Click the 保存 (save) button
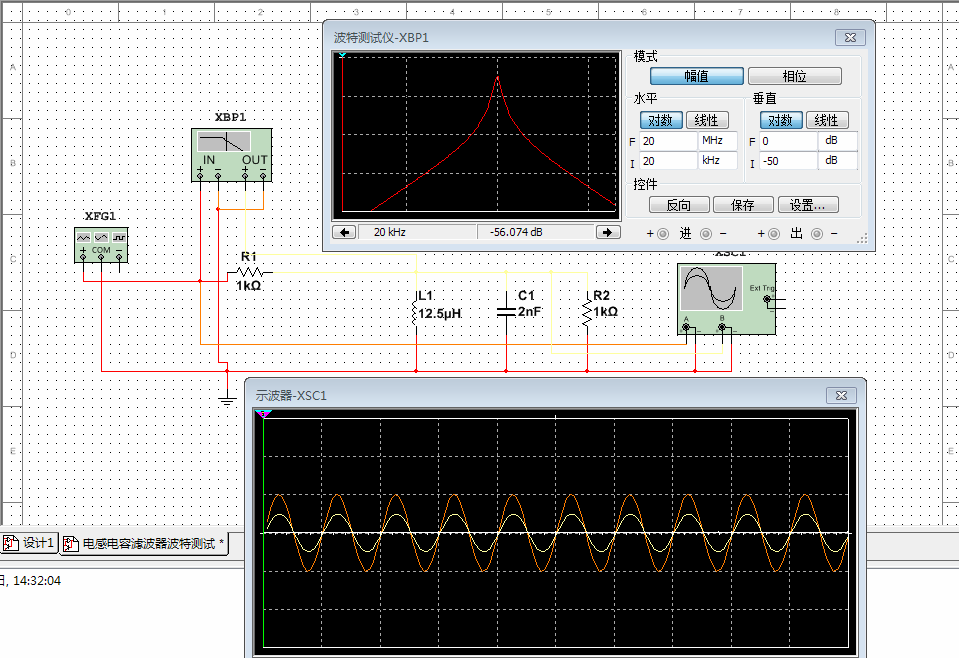959x658 pixels. point(743,205)
